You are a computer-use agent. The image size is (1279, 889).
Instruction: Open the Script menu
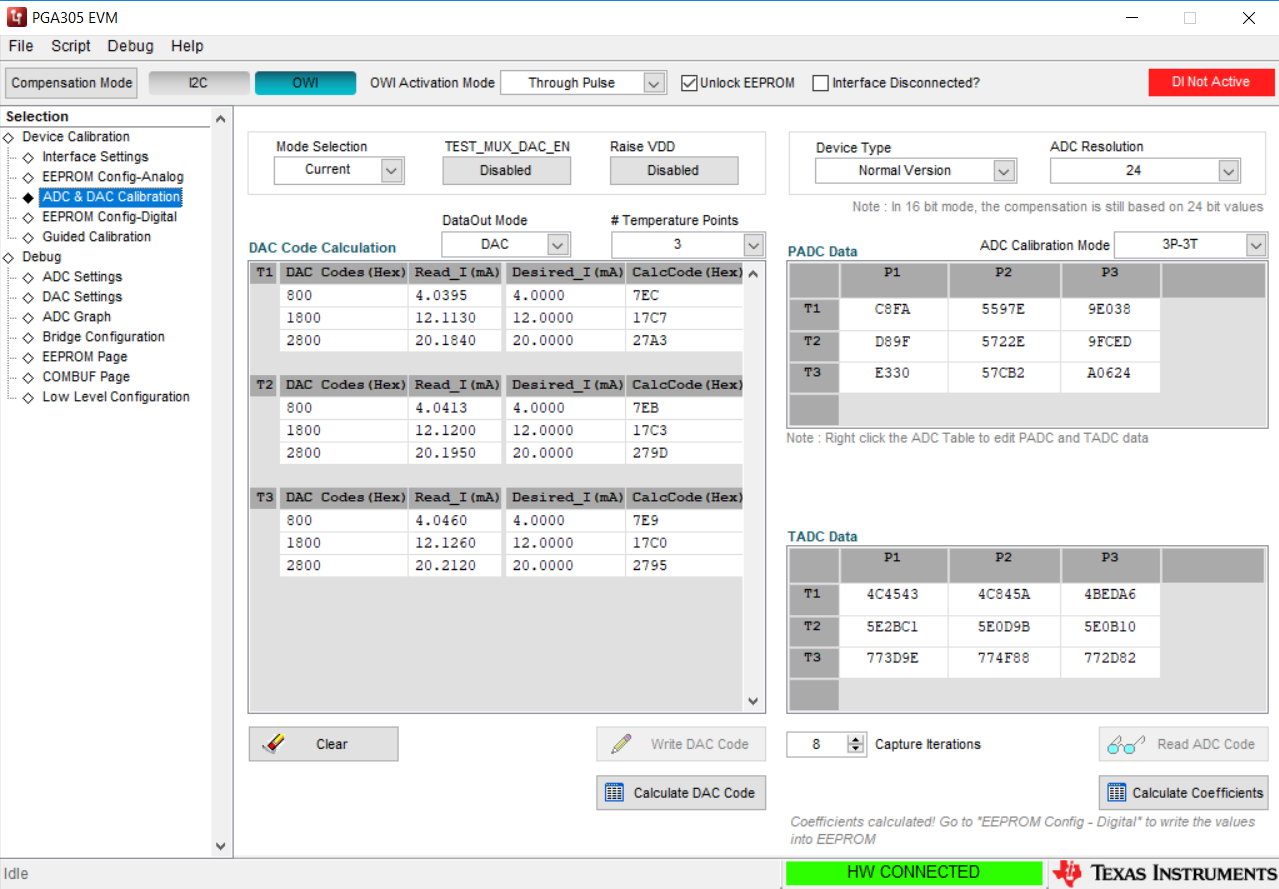click(71, 46)
